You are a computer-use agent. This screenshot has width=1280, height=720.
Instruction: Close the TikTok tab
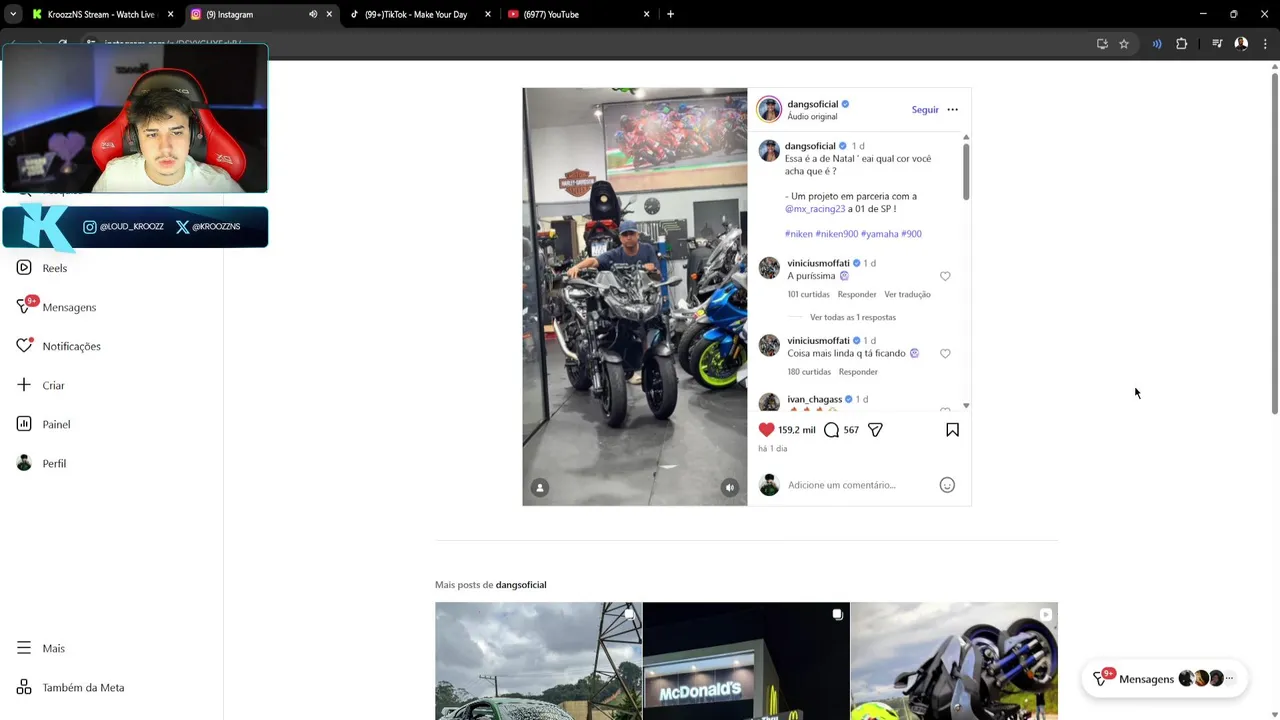pos(488,14)
